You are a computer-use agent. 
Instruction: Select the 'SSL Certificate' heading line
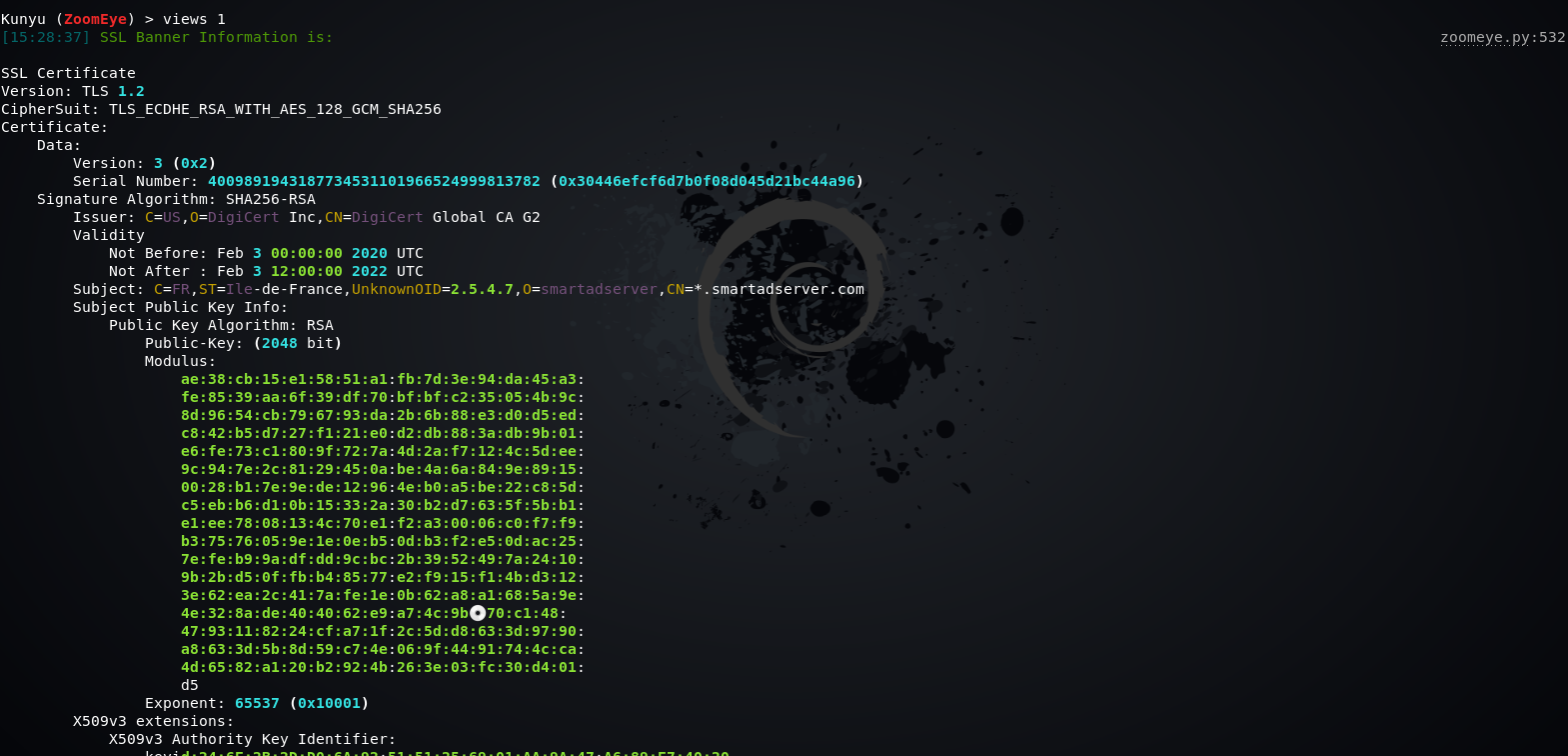(68, 73)
